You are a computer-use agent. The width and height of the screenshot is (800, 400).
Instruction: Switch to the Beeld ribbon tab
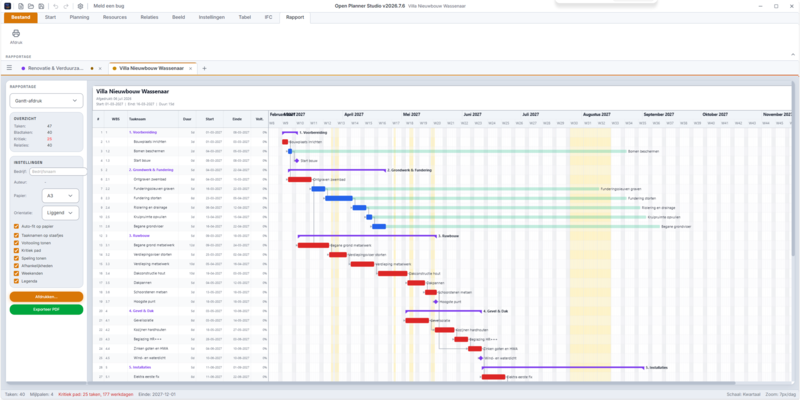coord(179,17)
